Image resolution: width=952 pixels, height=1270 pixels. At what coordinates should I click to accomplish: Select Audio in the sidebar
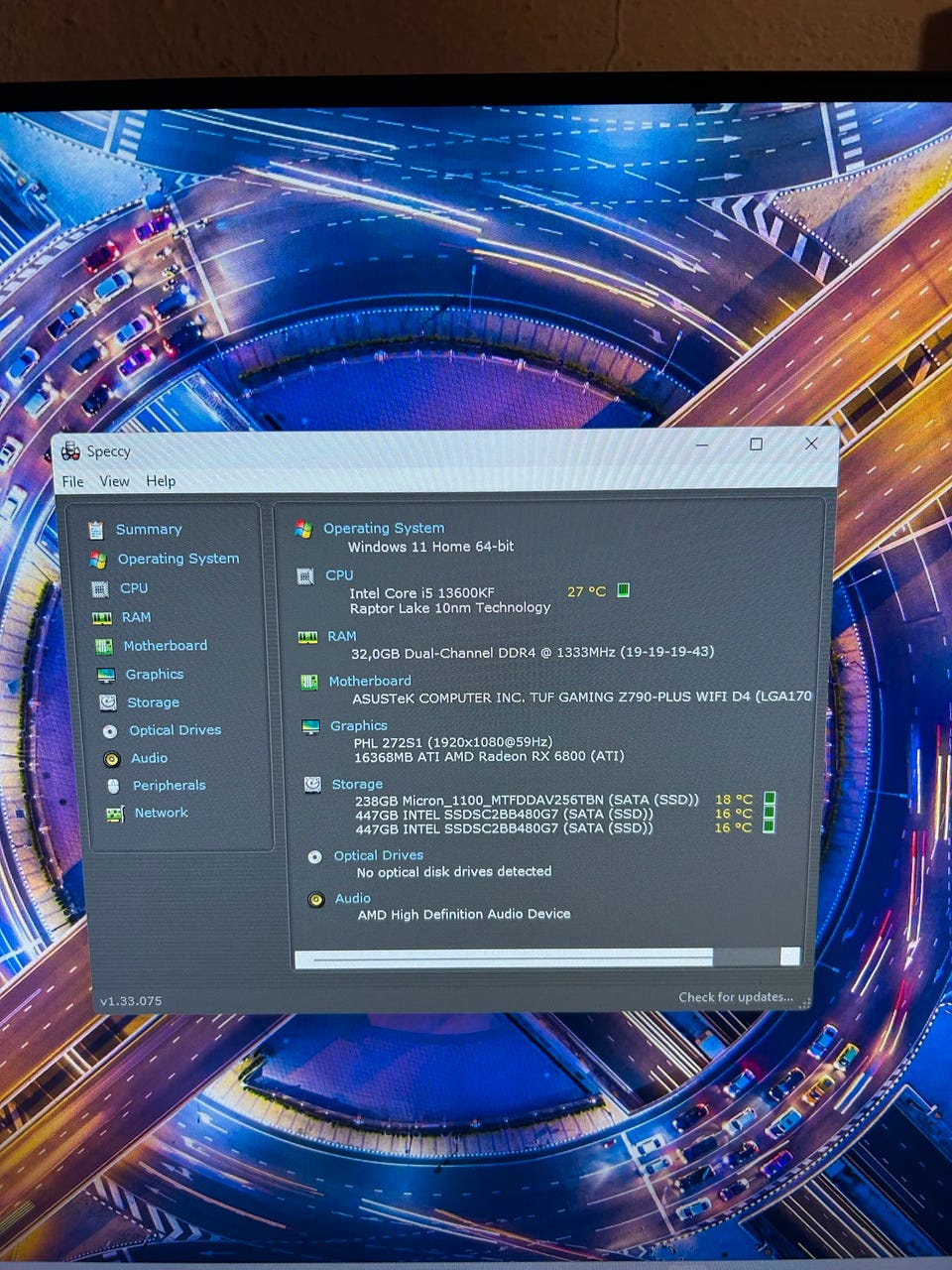coord(150,758)
